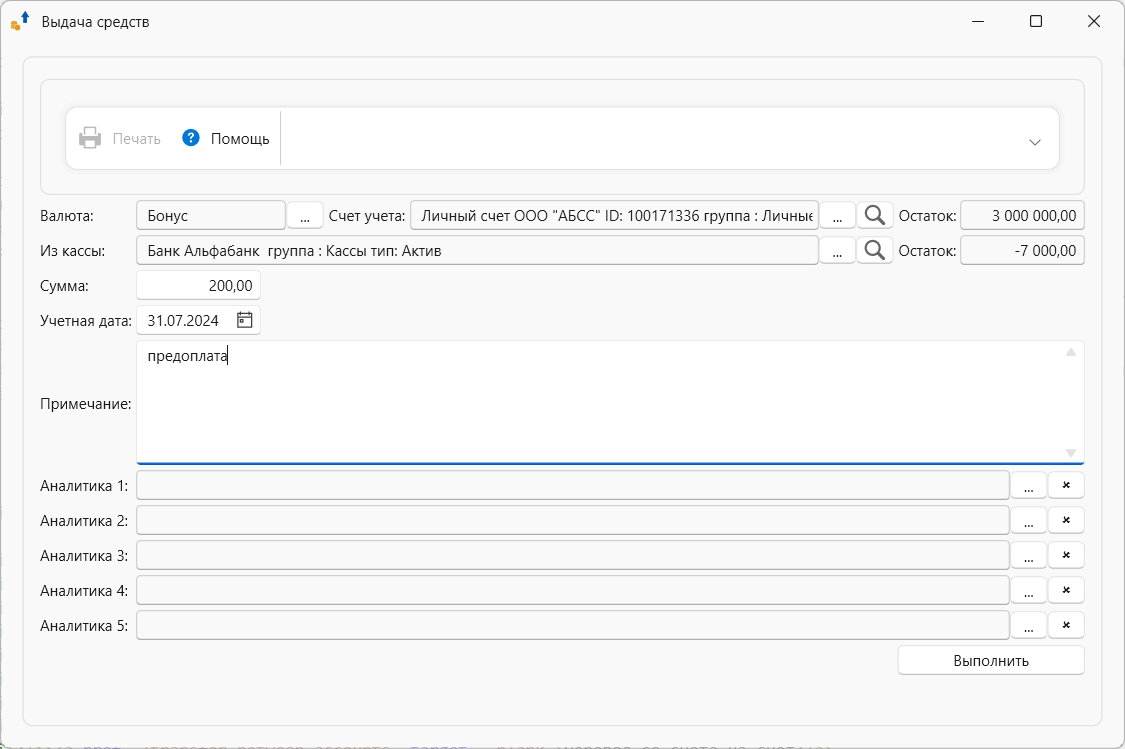This screenshot has width=1125, height=749.
Task: Click the Сумма field with 200,00
Action: tap(199, 286)
